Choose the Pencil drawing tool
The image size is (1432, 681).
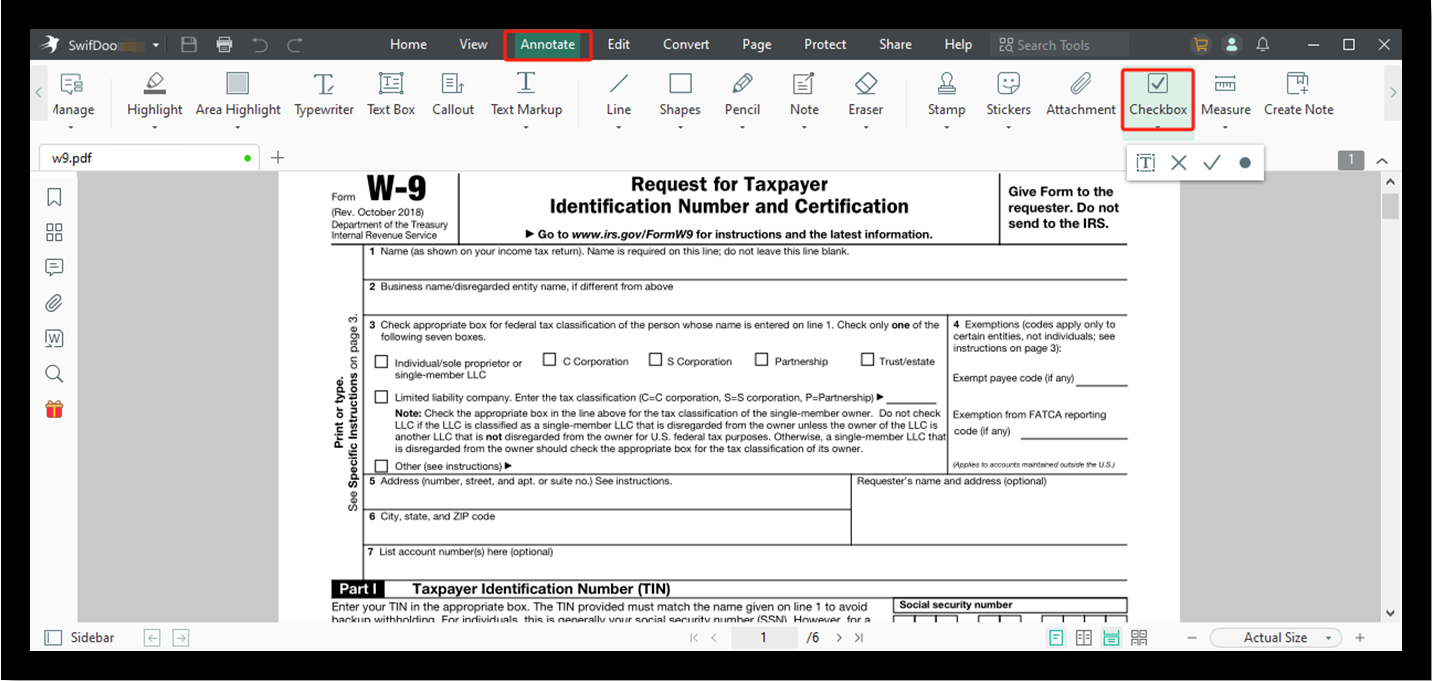(742, 94)
